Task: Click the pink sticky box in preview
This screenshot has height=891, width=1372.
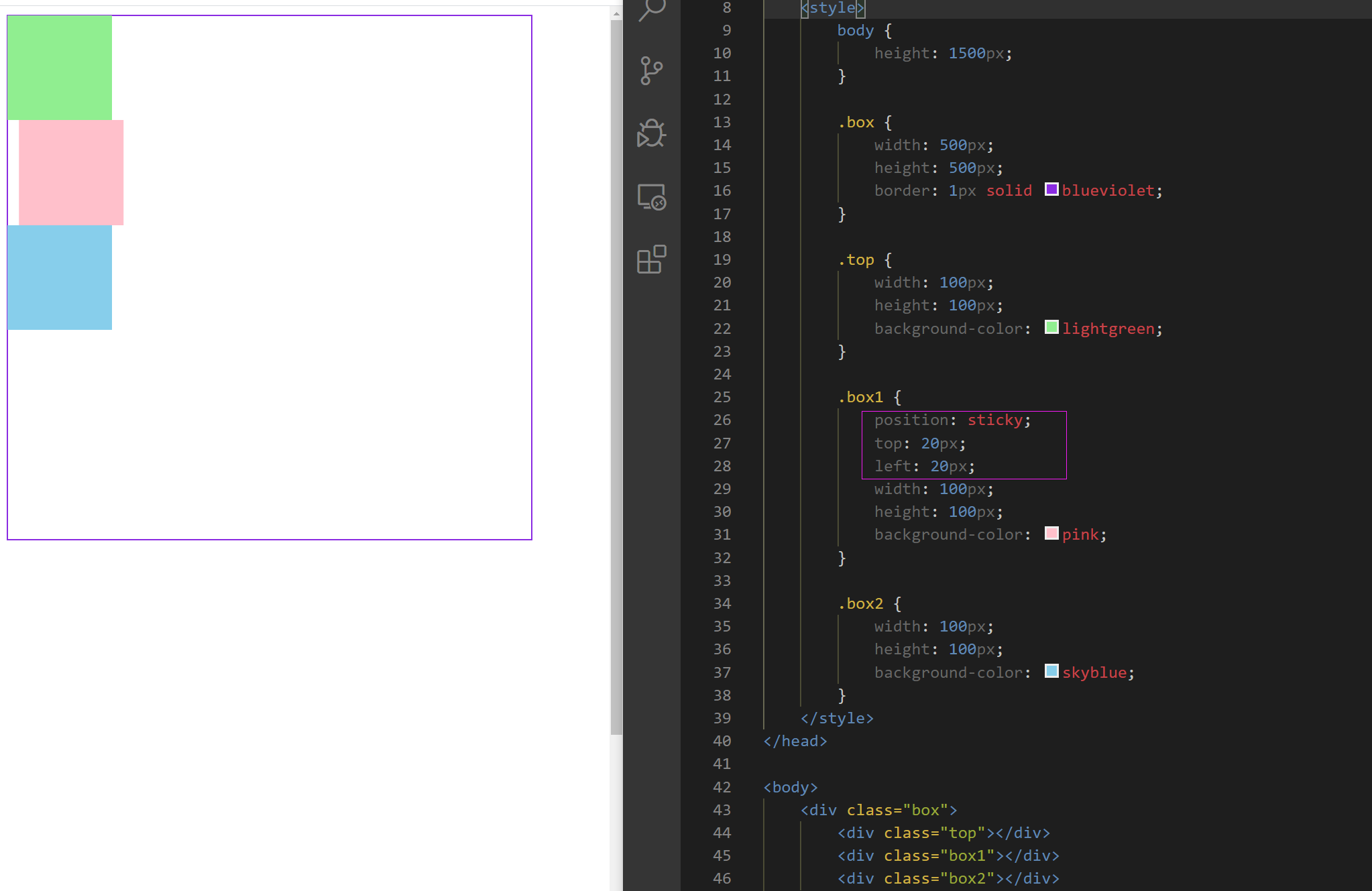Action: click(71, 172)
